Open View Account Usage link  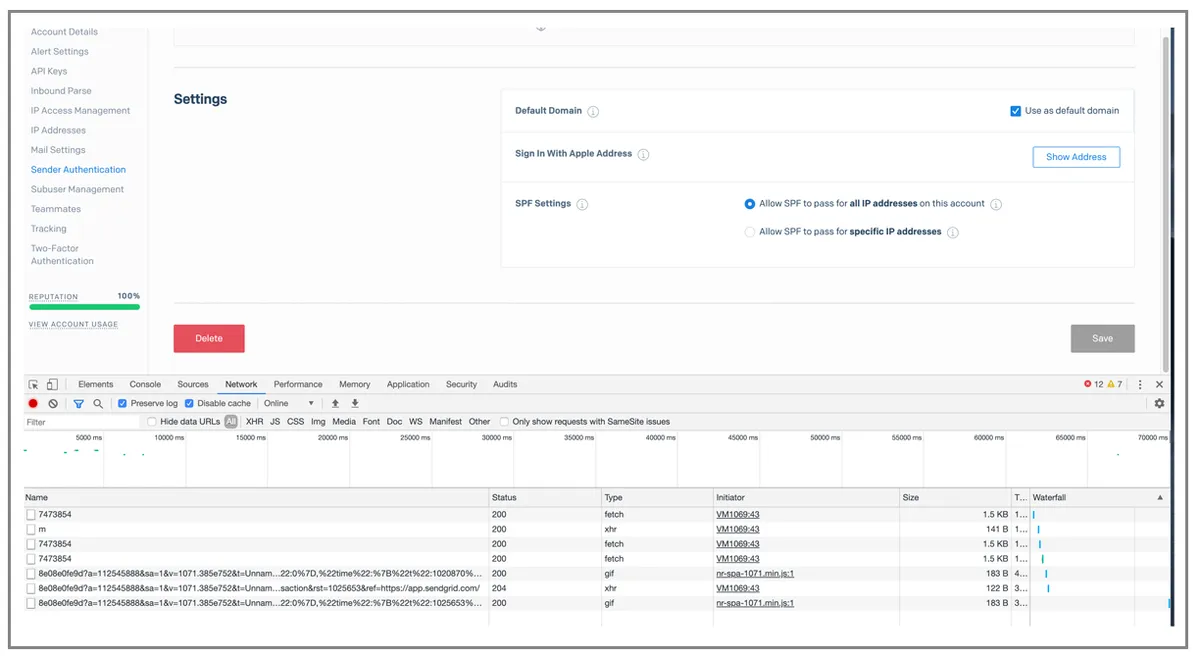click(73, 325)
